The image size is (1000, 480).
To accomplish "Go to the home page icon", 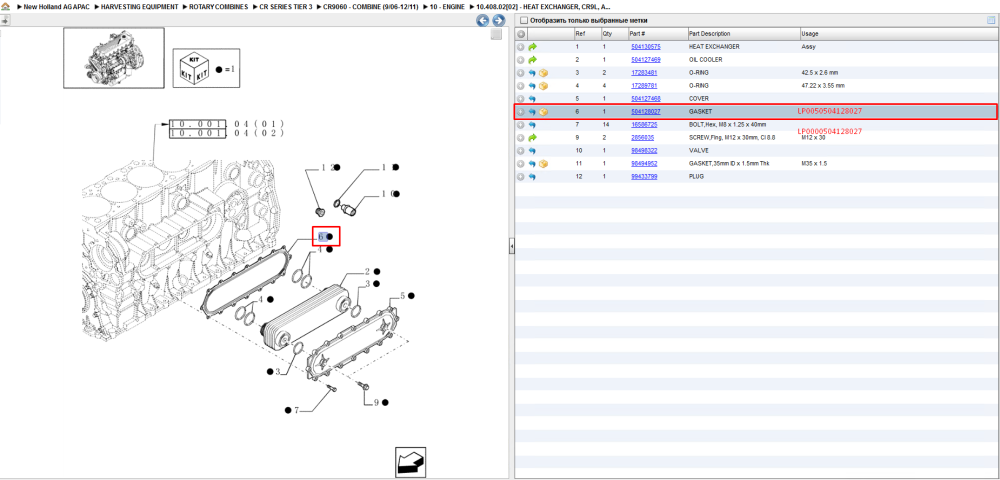I will 5,6.
